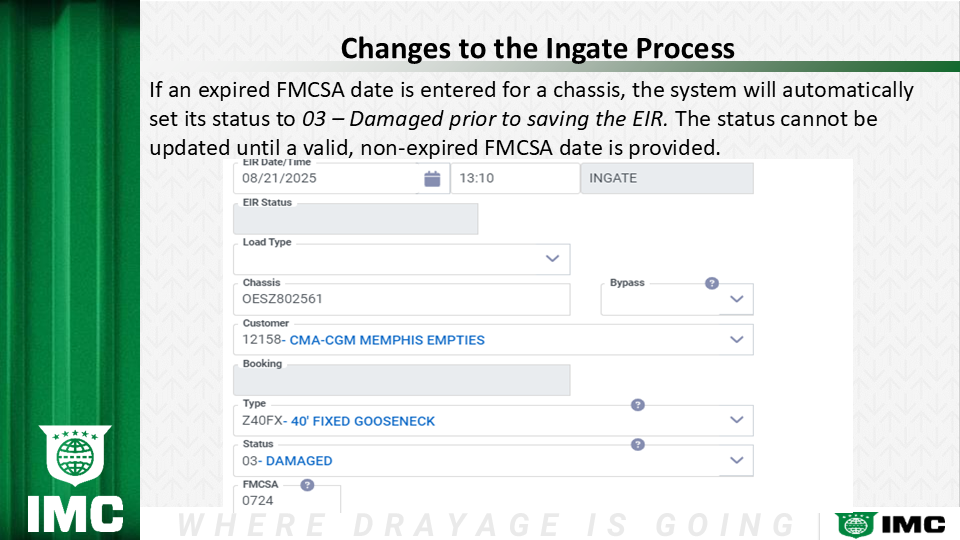Click the Bypass help question-mark icon
This screenshot has width=960, height=540.
click(x=712, y=283)
